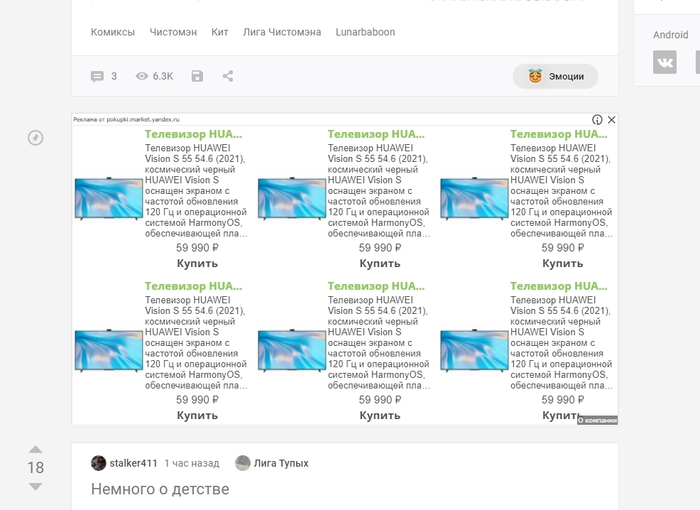Screen dimensions: 700x510
Task: Click the О компании ad label
Action: coord(597,420)
